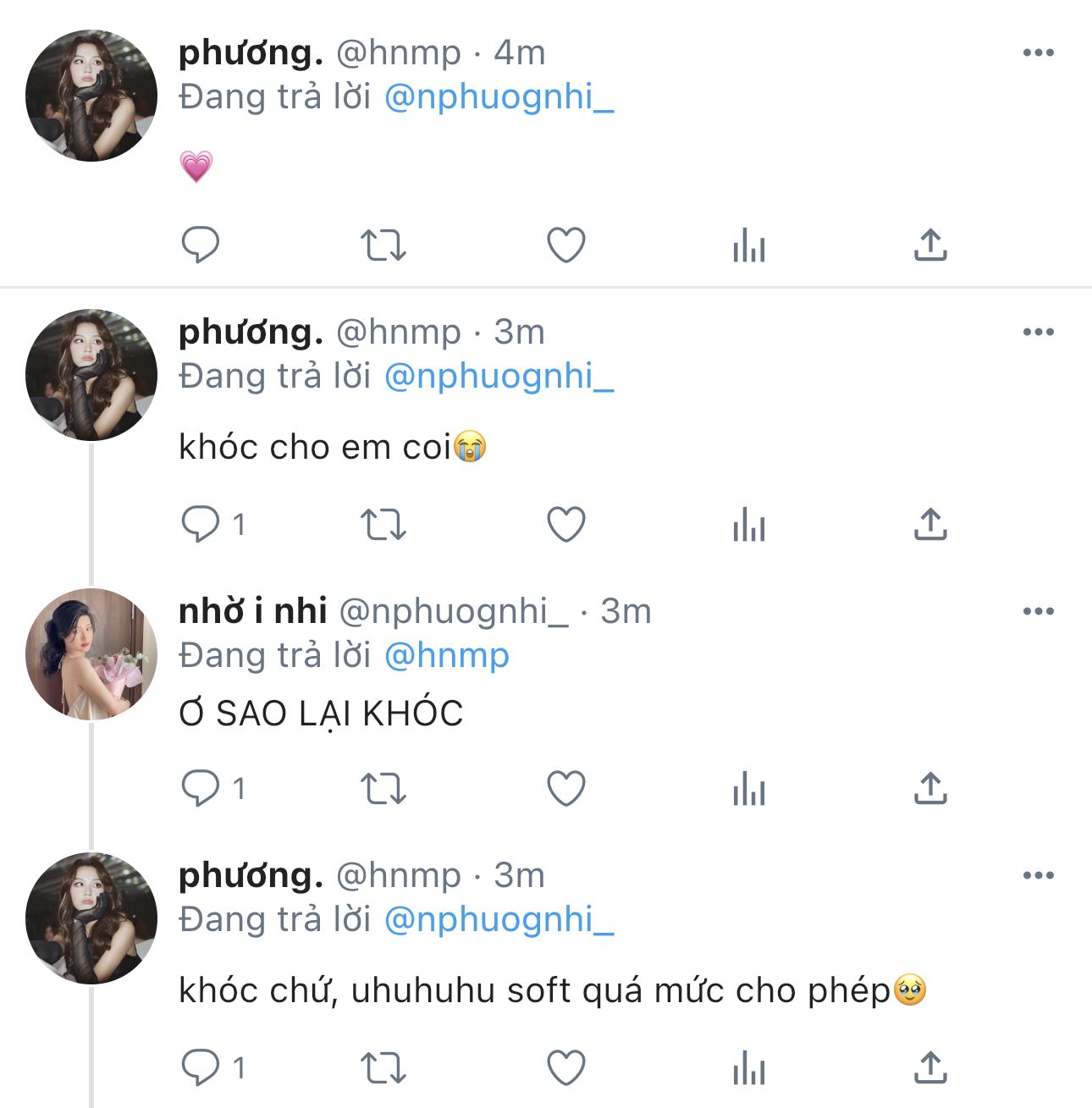Image resolution: width=1092 pixels, height=1108 pixels.
Task: Like the pink heart emoji tweet
Action: (565, 245)
